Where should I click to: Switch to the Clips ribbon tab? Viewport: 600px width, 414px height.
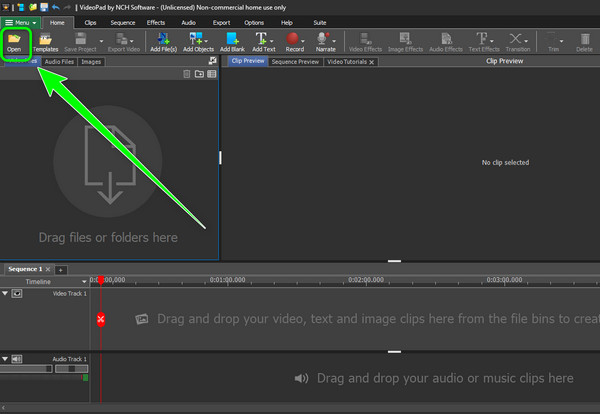pos(90,23)
